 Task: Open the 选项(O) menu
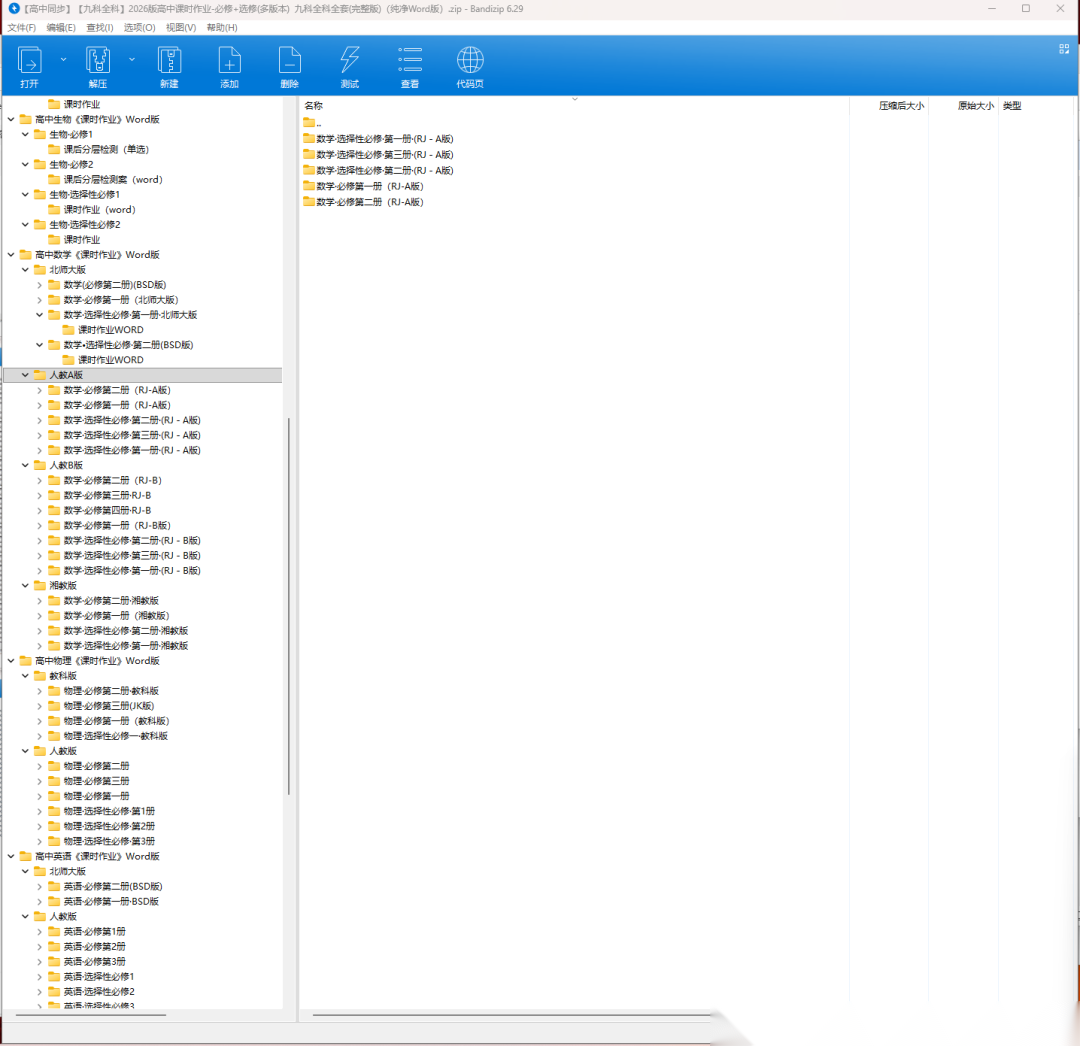coord(139,27)
